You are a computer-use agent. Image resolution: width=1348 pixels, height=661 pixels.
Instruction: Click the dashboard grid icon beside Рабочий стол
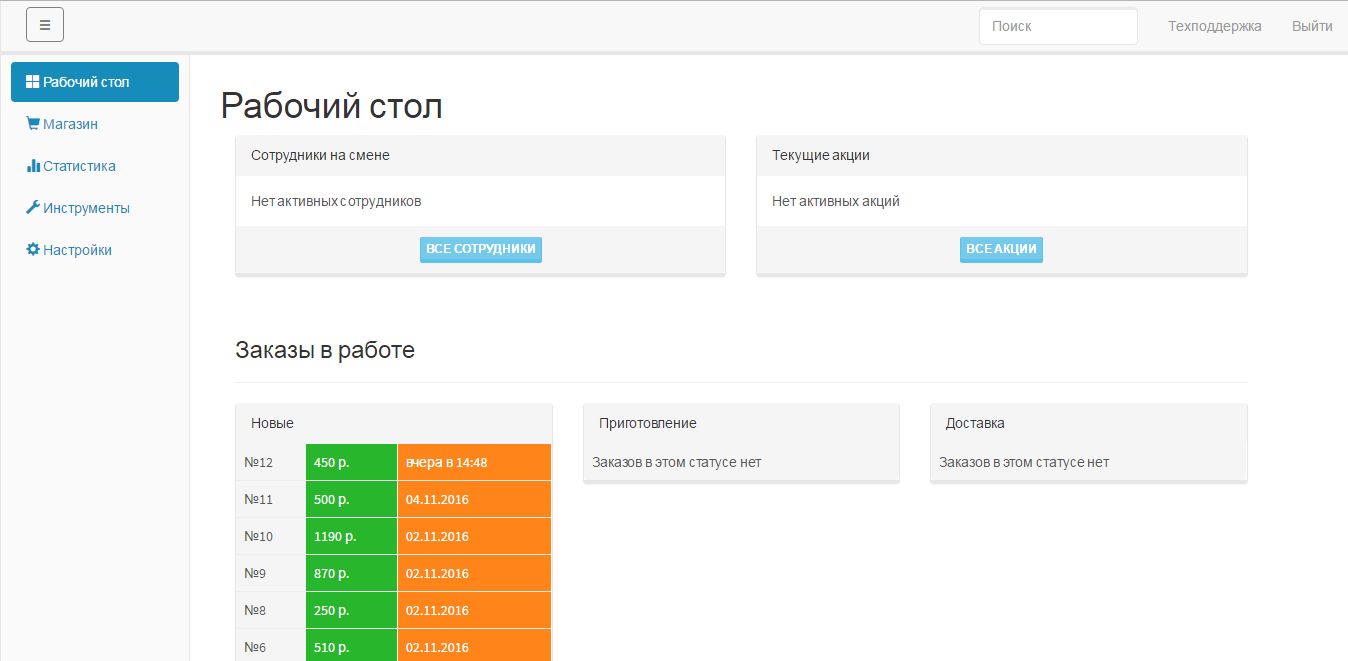(33, 82)
